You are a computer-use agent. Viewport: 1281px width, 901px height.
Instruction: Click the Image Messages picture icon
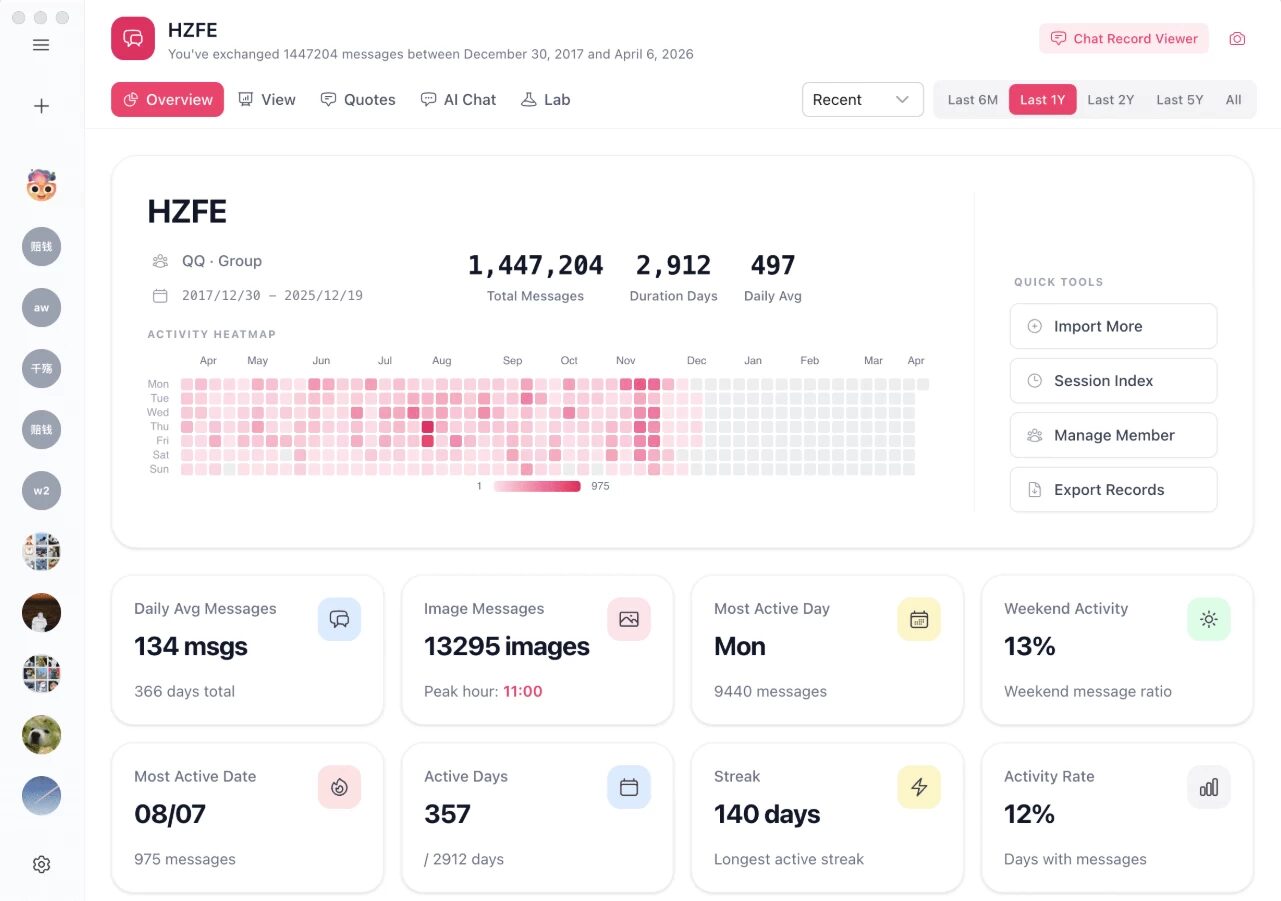[629, 619]
